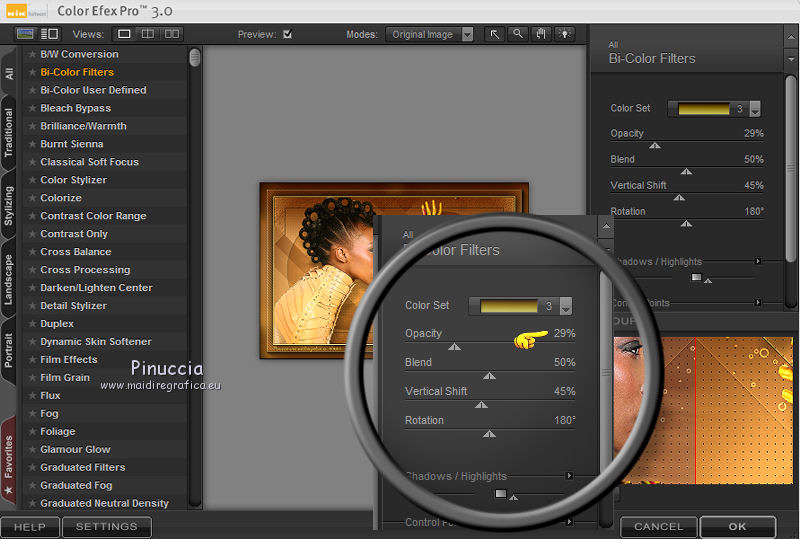Adjust the Vertical Shift slider handle
The height and width of the screenshot is (539, 800).
click(x=680, y=198)
